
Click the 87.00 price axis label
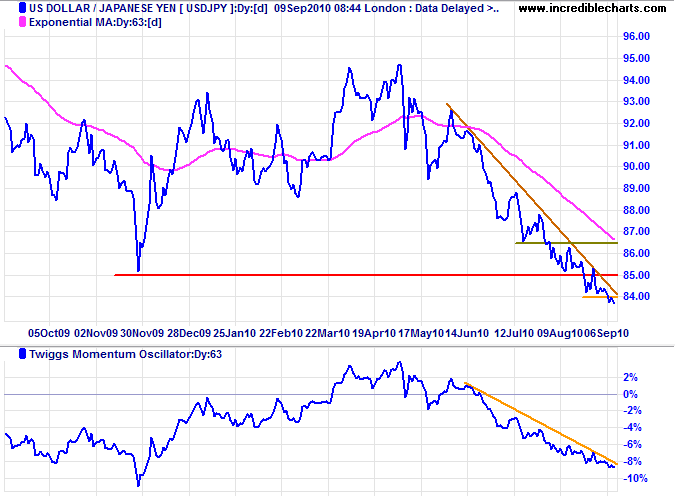pos(636,231)
